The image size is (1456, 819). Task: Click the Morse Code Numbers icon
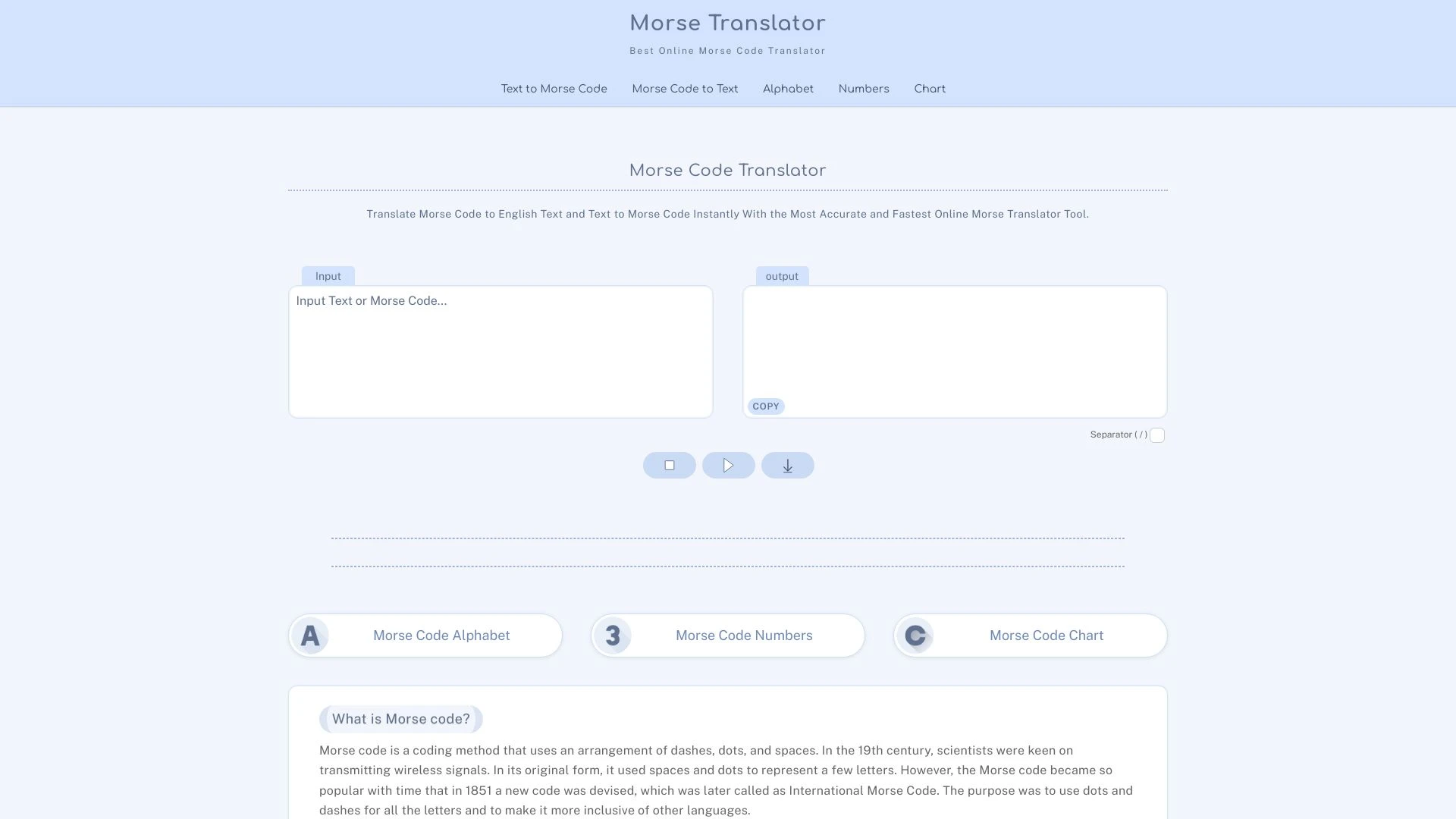click(612, 635)
